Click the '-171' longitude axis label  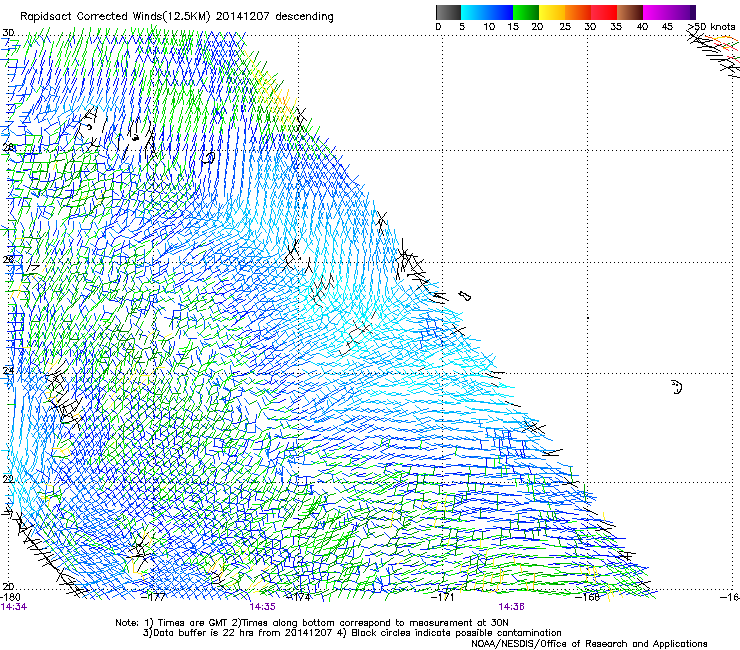[x=442, y=597]
